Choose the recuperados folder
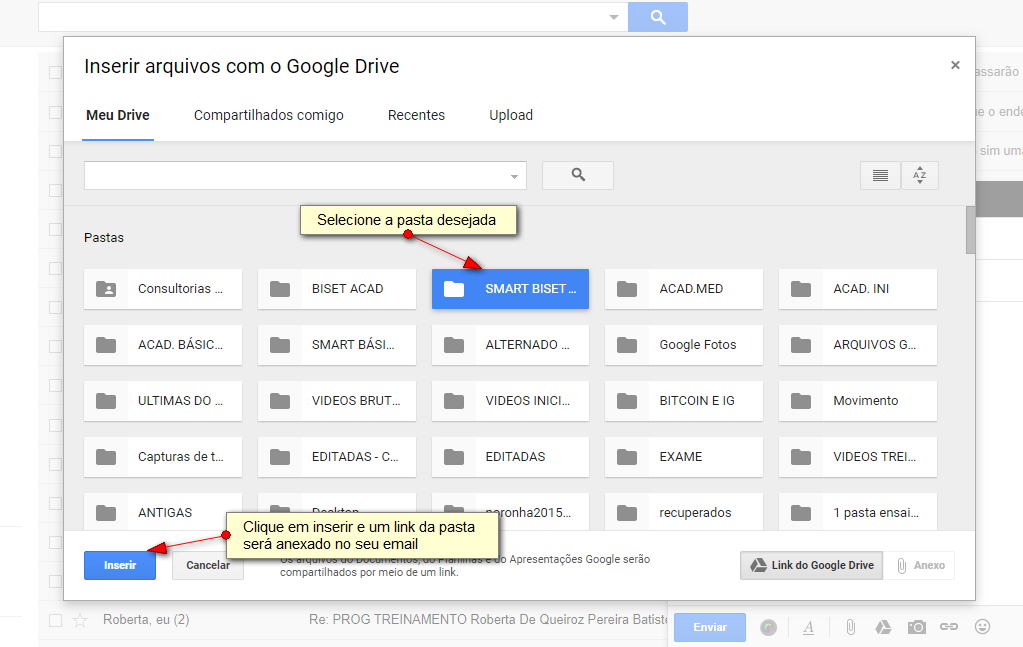This screenshot has height=647, width=1023. tap(684, 512)
